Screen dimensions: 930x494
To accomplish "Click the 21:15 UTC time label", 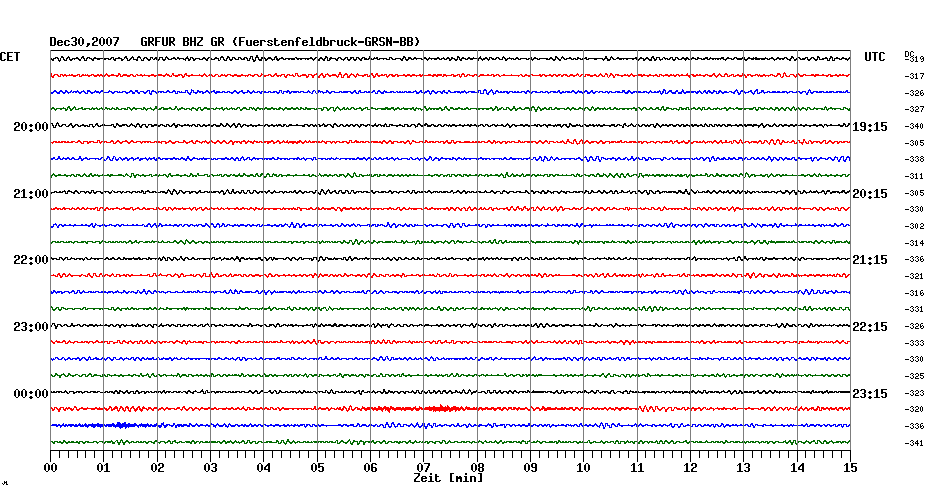I will tap(870, 260).
